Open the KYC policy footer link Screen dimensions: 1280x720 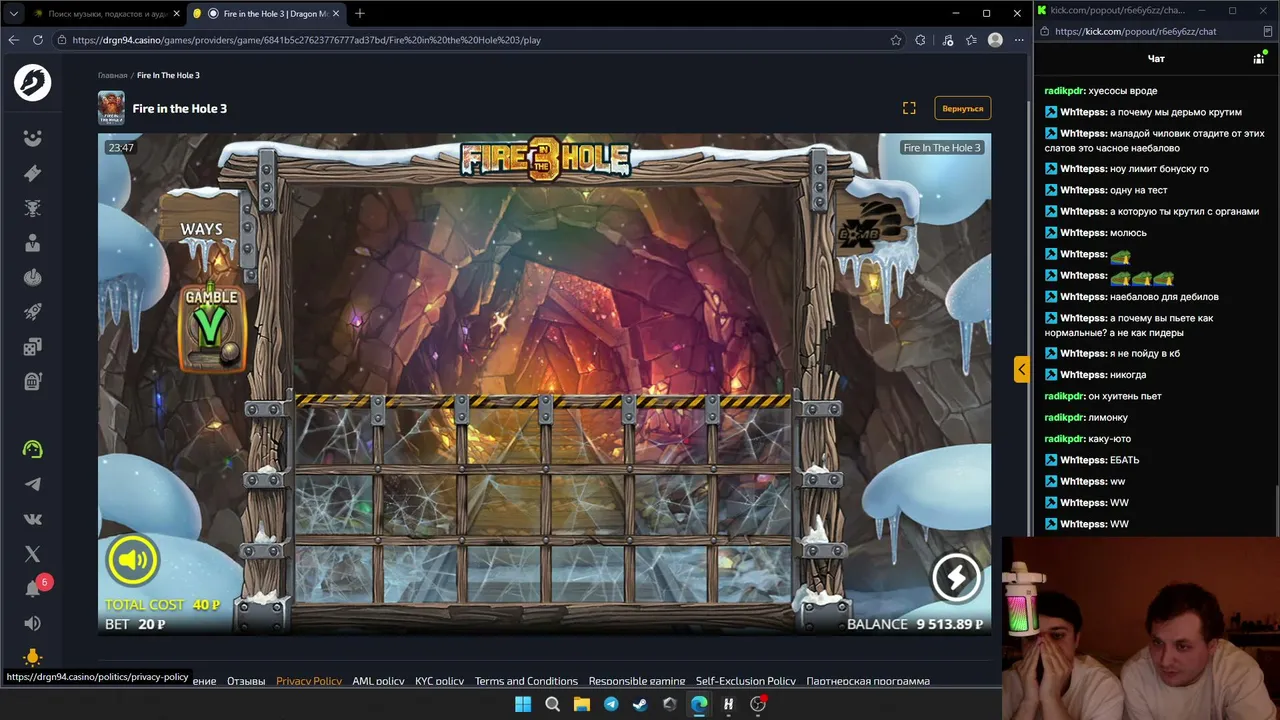pos(439,681)
